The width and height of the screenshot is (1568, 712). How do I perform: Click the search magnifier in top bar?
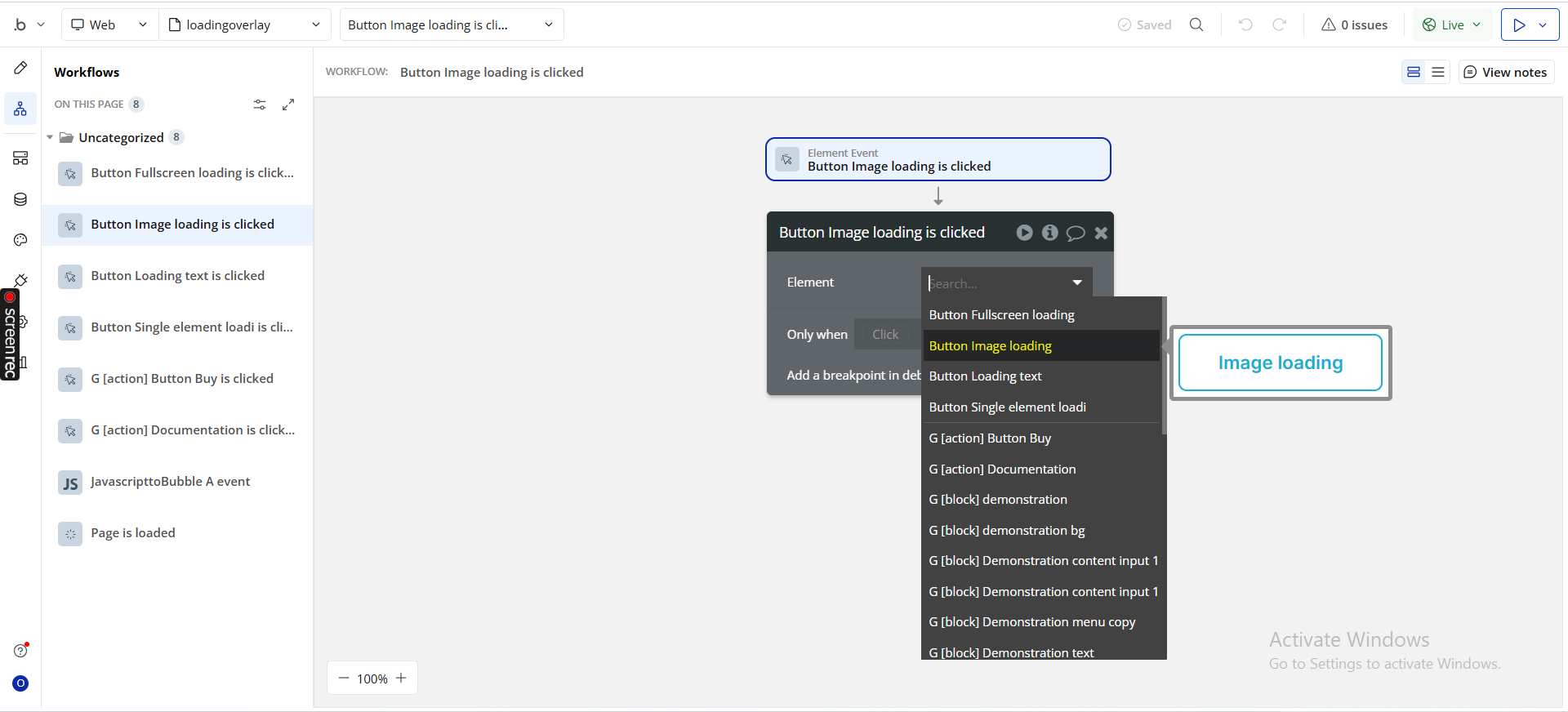[x=1196, y=24]
